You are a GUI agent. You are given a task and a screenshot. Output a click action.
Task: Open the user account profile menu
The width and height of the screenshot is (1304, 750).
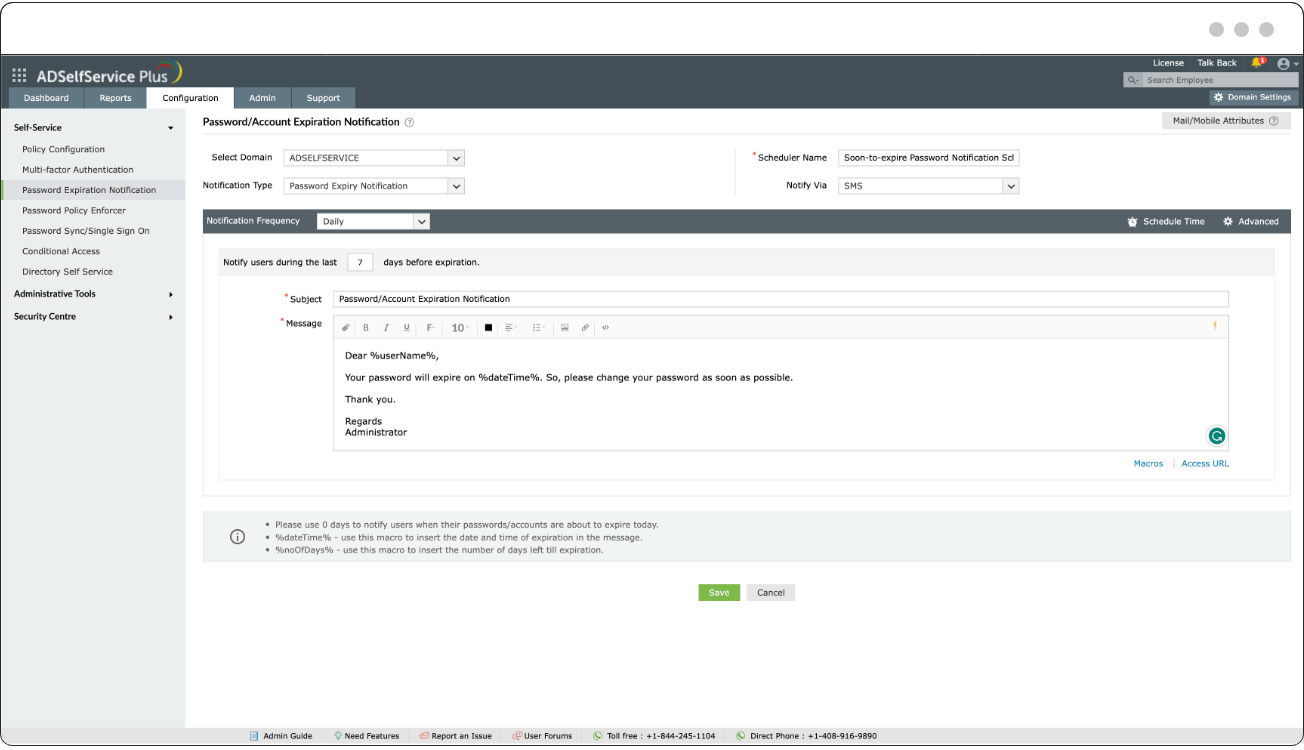(1285, 63)
